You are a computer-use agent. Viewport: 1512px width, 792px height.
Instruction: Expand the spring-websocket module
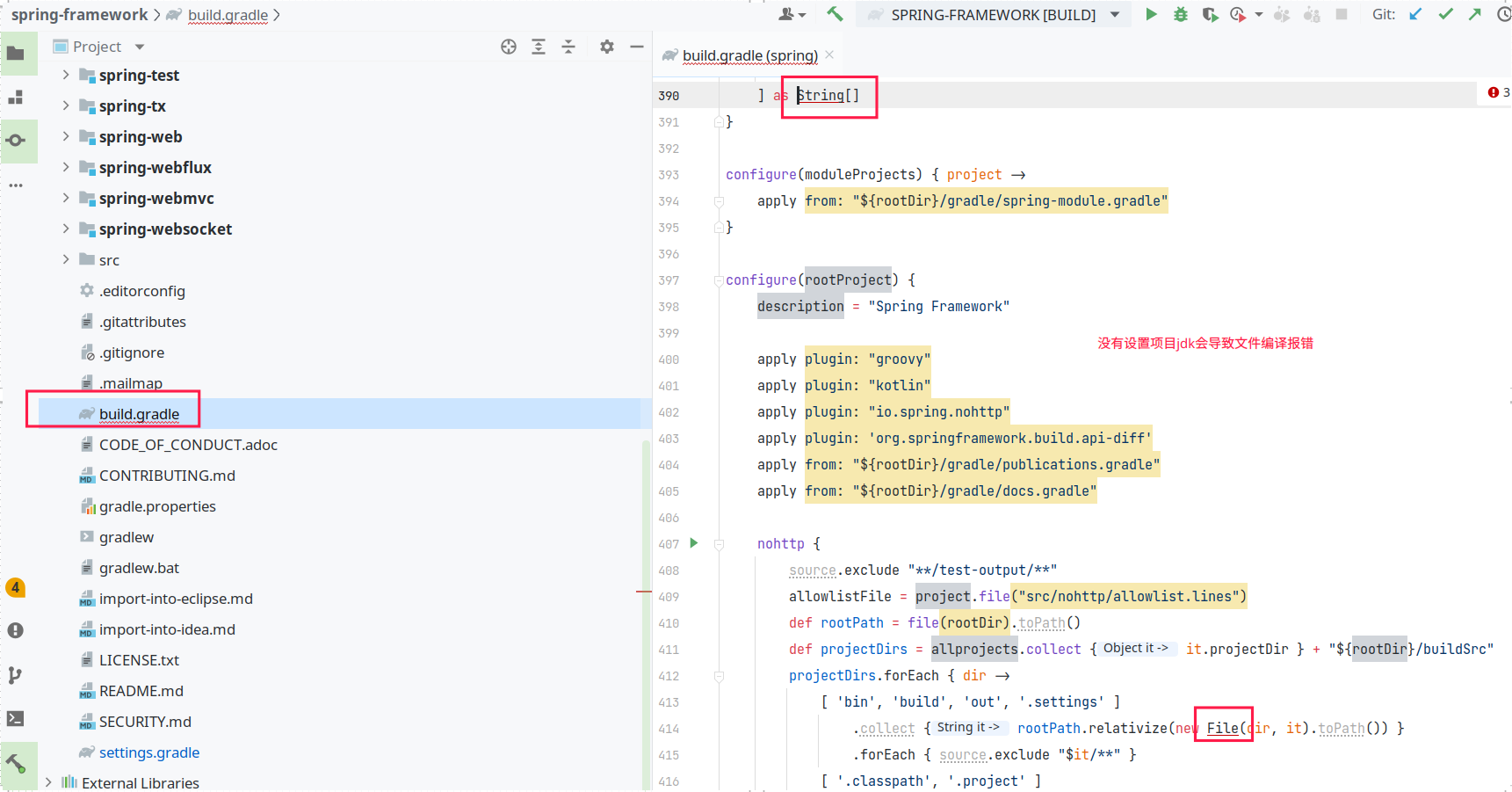coord(65,229)
